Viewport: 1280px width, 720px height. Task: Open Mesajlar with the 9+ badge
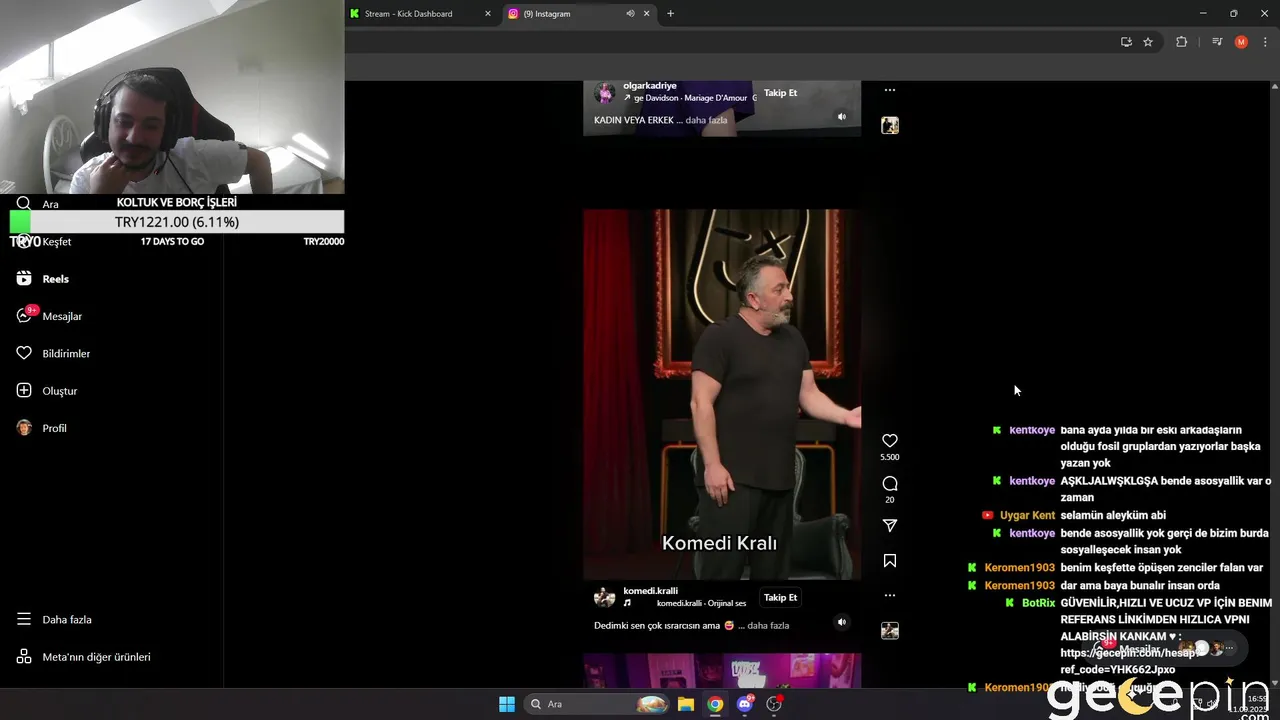click(49, 316)
